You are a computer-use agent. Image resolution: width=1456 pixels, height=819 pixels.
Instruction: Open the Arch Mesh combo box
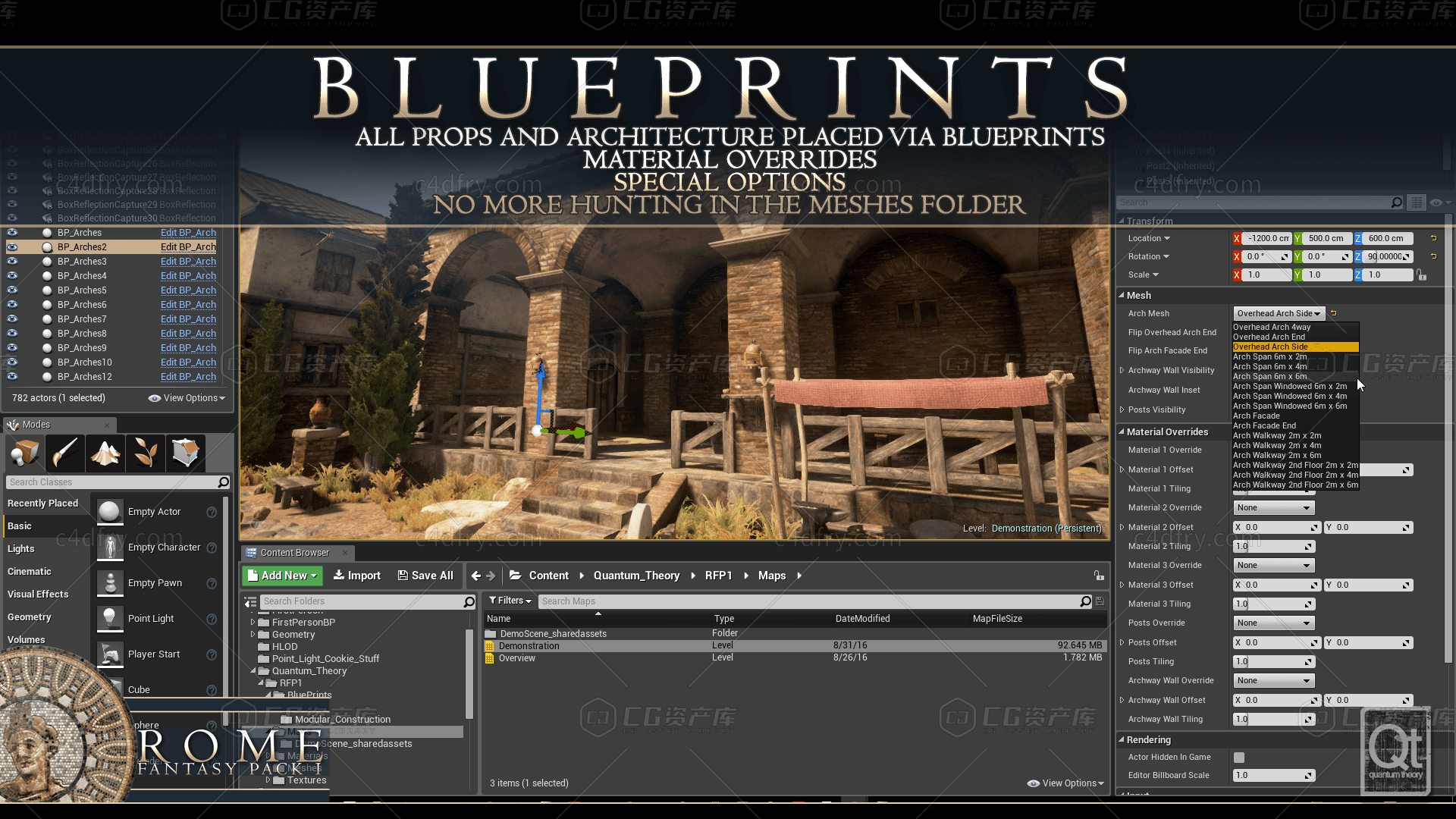coord(1279,313)
